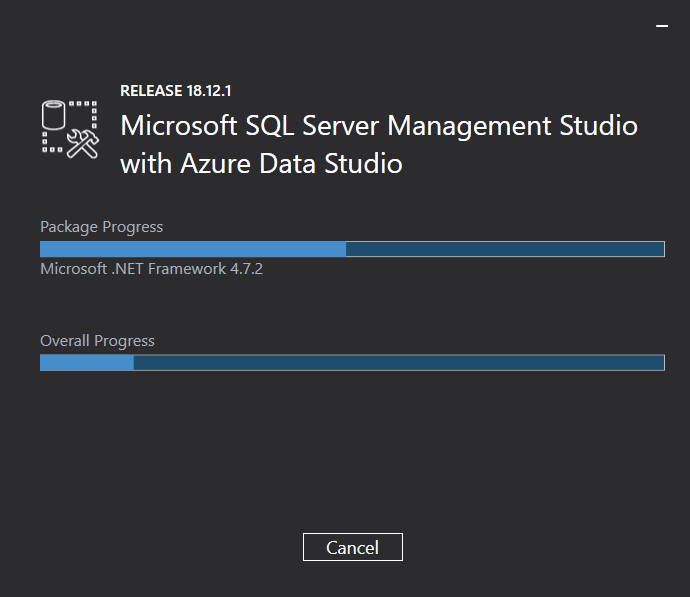Screen dimensions: 690x597
Task: Minimize the installer window
Action: pos(662,26)
